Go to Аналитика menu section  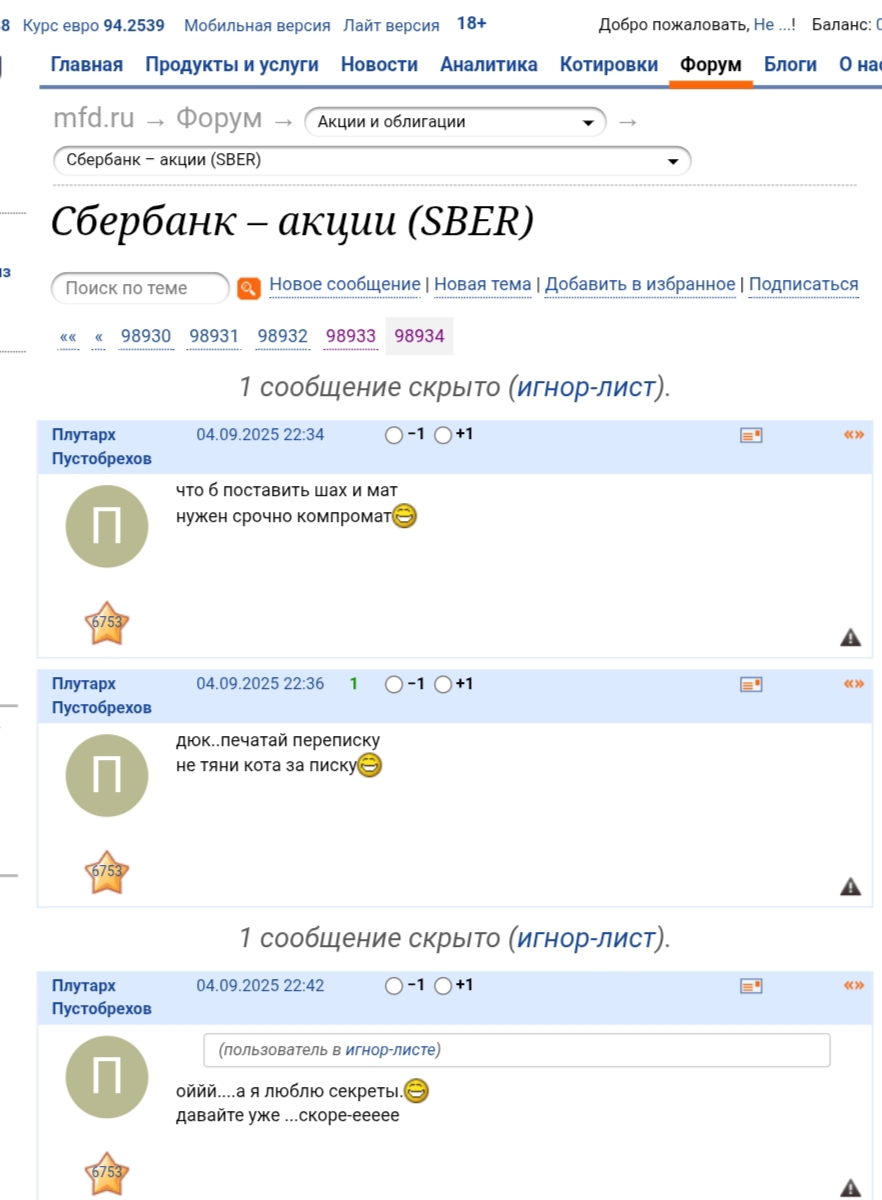488,65
